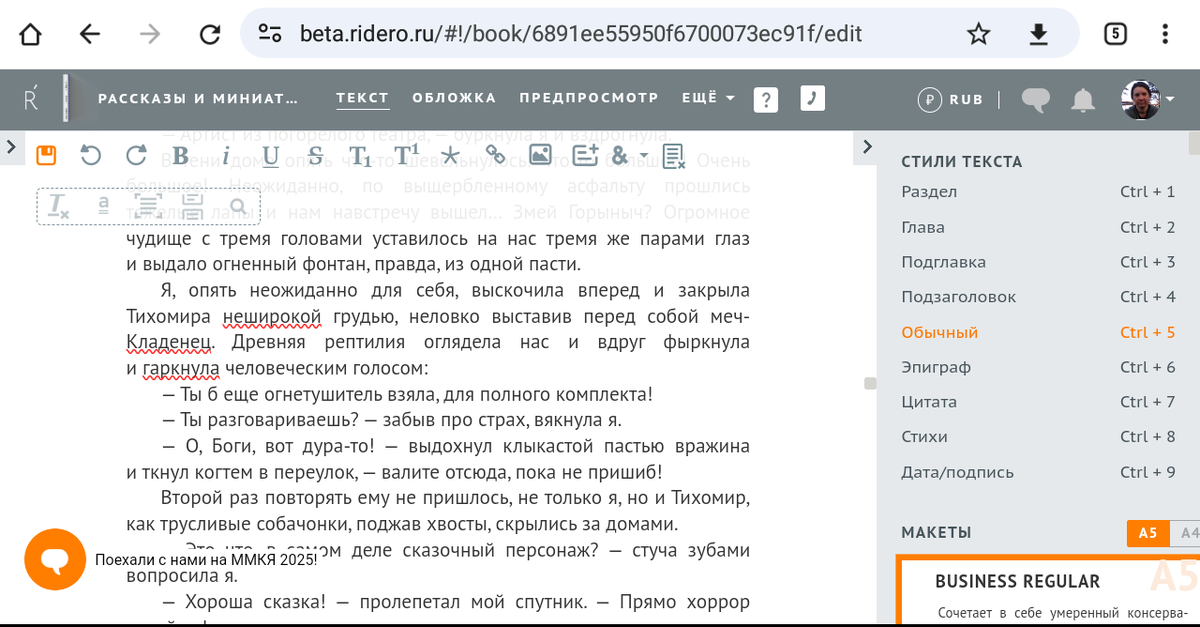
Task: Switch to the ПРЕДПРОСМОТР tab
Action: click(x=589, y=98)
